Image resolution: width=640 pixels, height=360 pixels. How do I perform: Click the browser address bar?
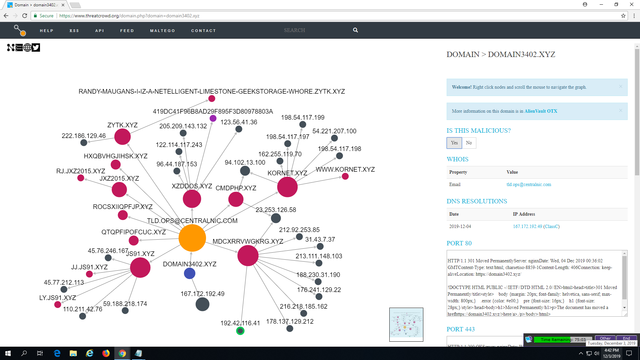(327, 16)
